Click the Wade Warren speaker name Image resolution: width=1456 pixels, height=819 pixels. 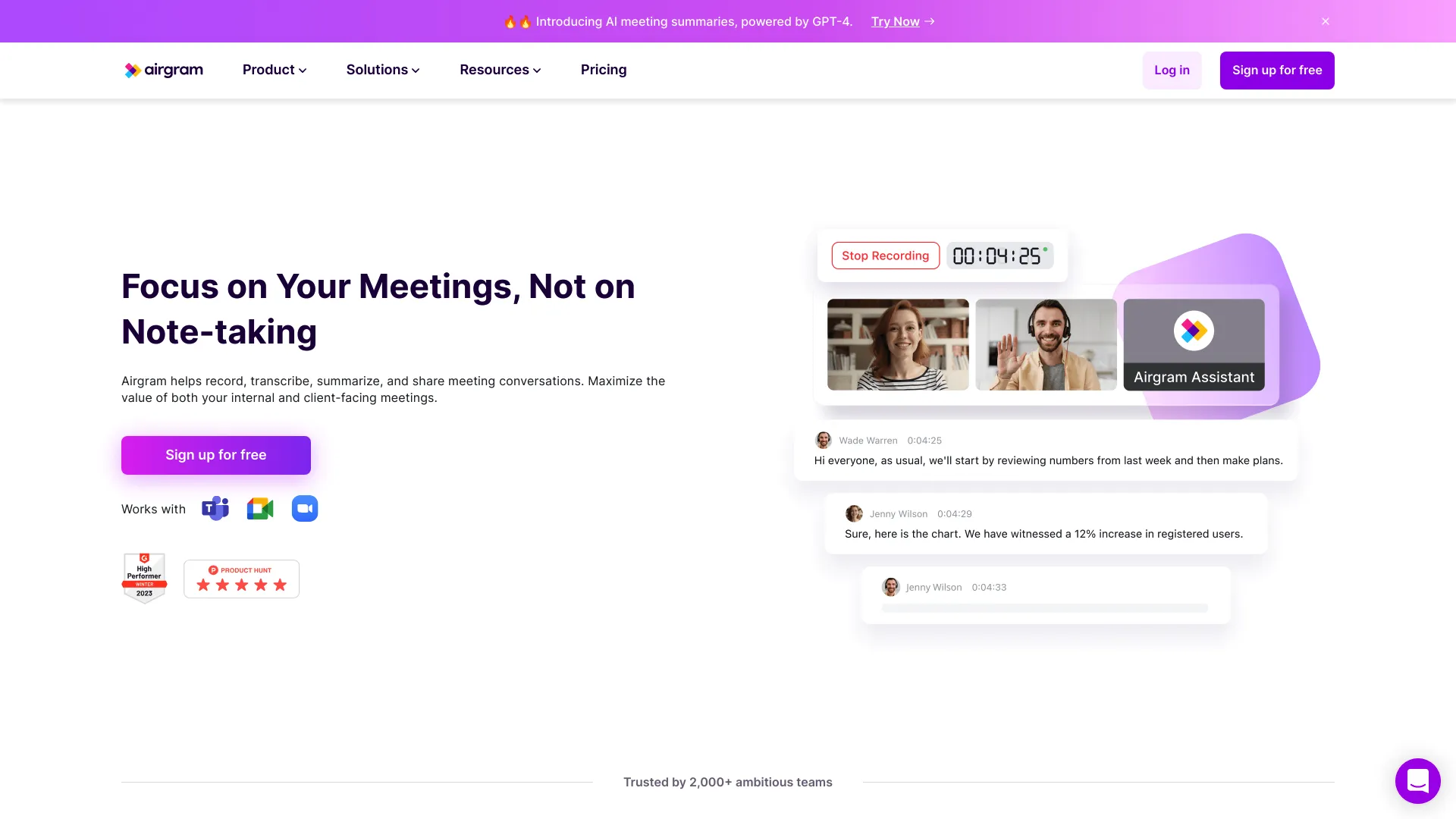coord(868,440)
